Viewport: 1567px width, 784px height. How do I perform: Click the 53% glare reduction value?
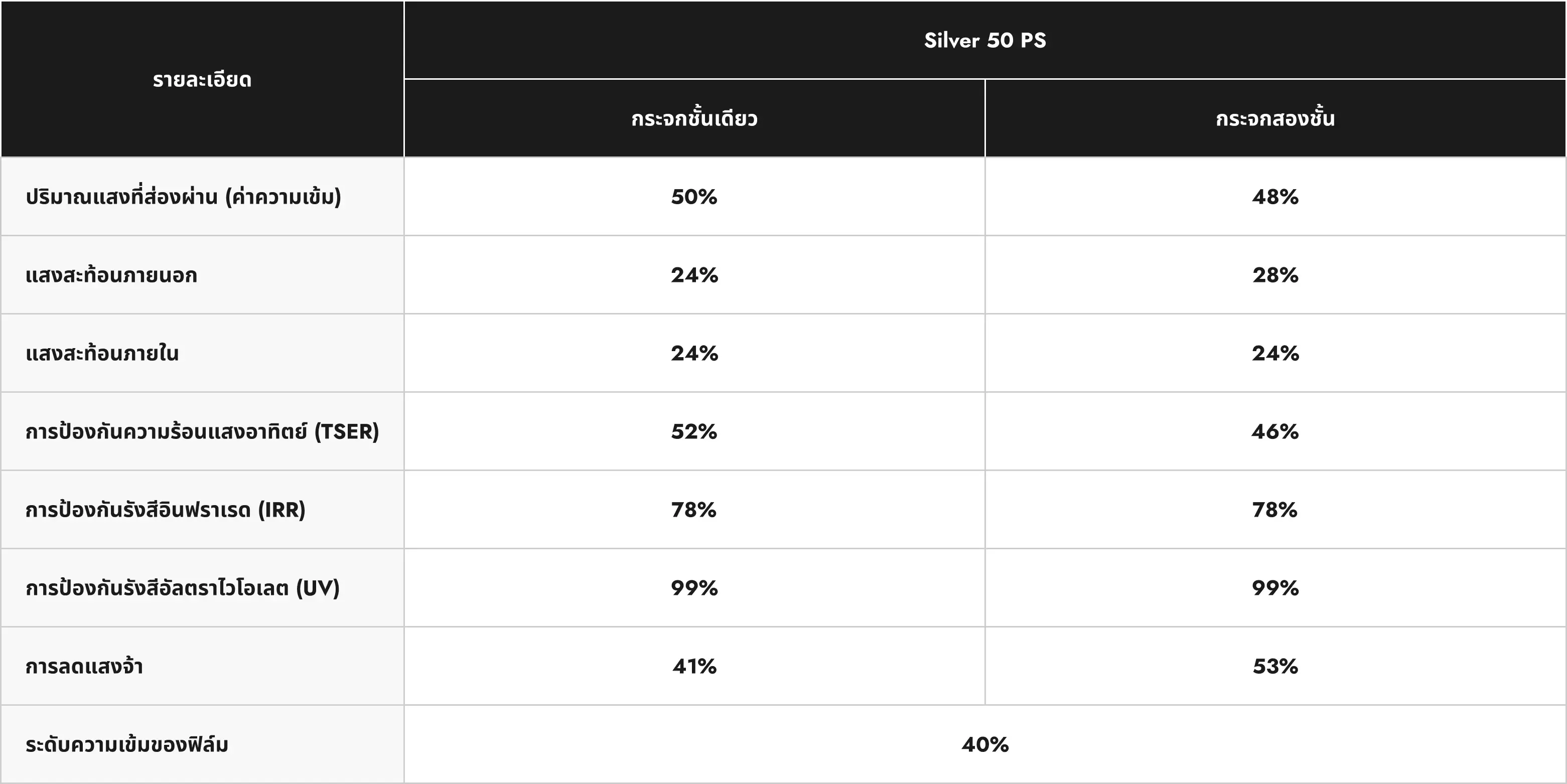(x=1275, y=666)
